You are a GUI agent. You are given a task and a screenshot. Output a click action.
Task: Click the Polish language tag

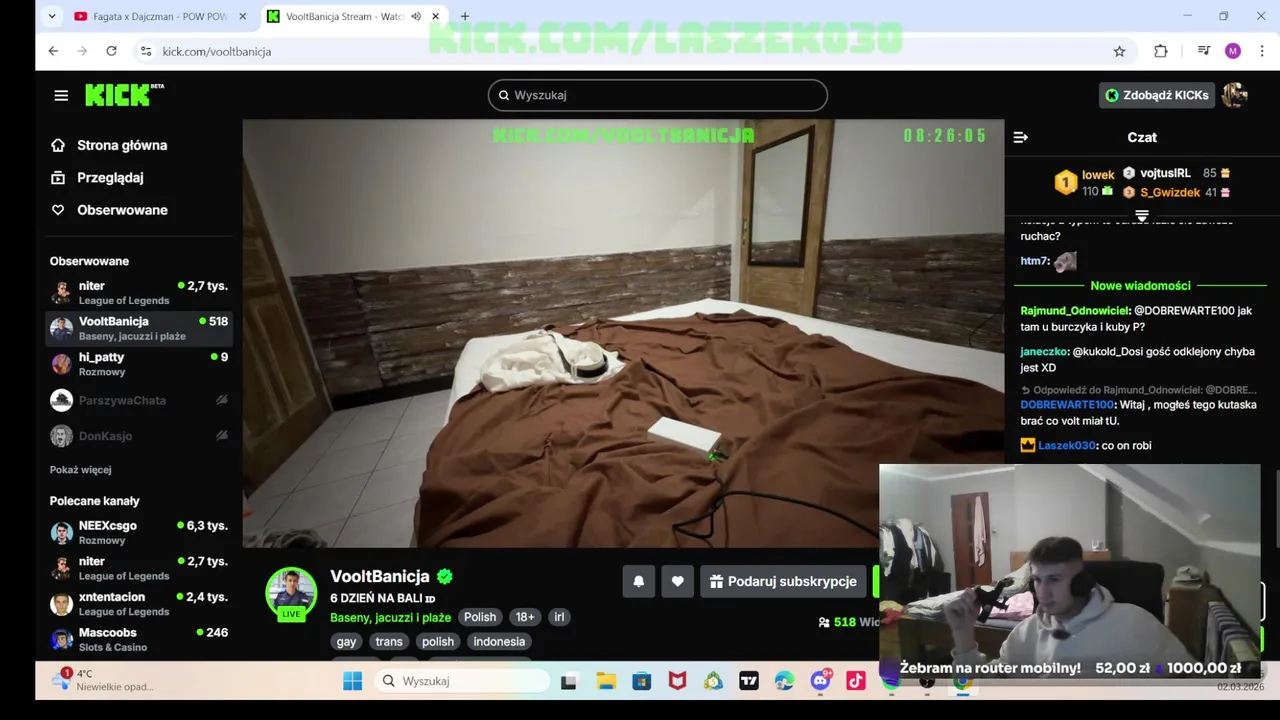click(480, 617)
